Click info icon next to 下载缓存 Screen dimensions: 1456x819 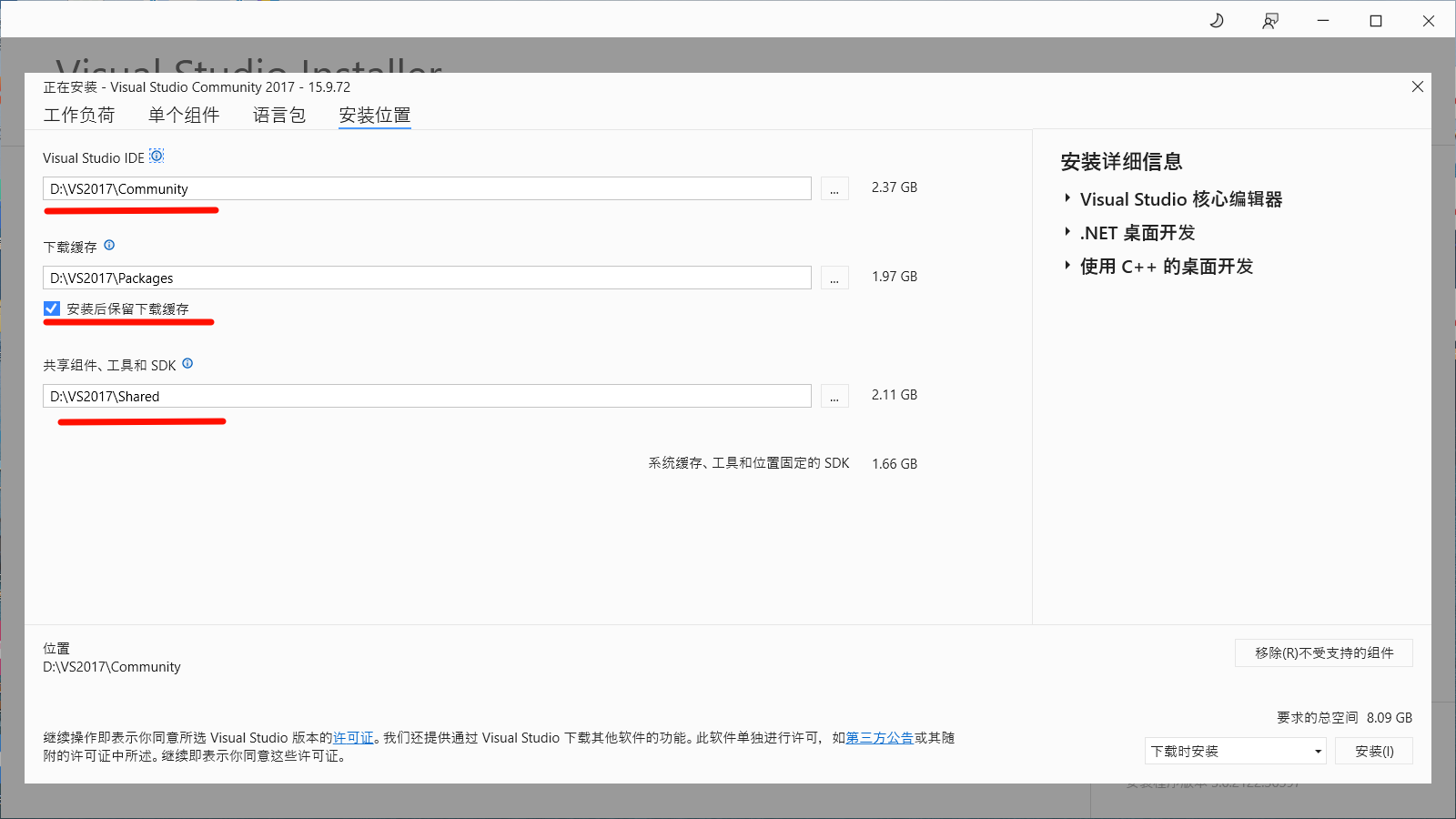[x=109, y=245]
